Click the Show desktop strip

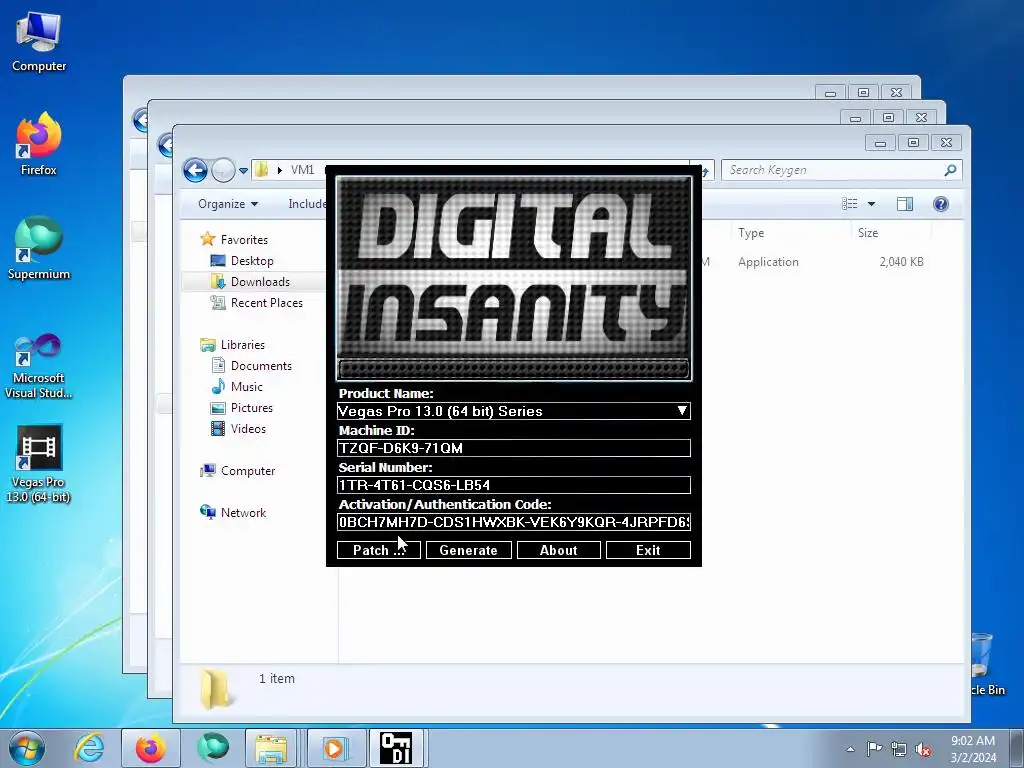1018,748
